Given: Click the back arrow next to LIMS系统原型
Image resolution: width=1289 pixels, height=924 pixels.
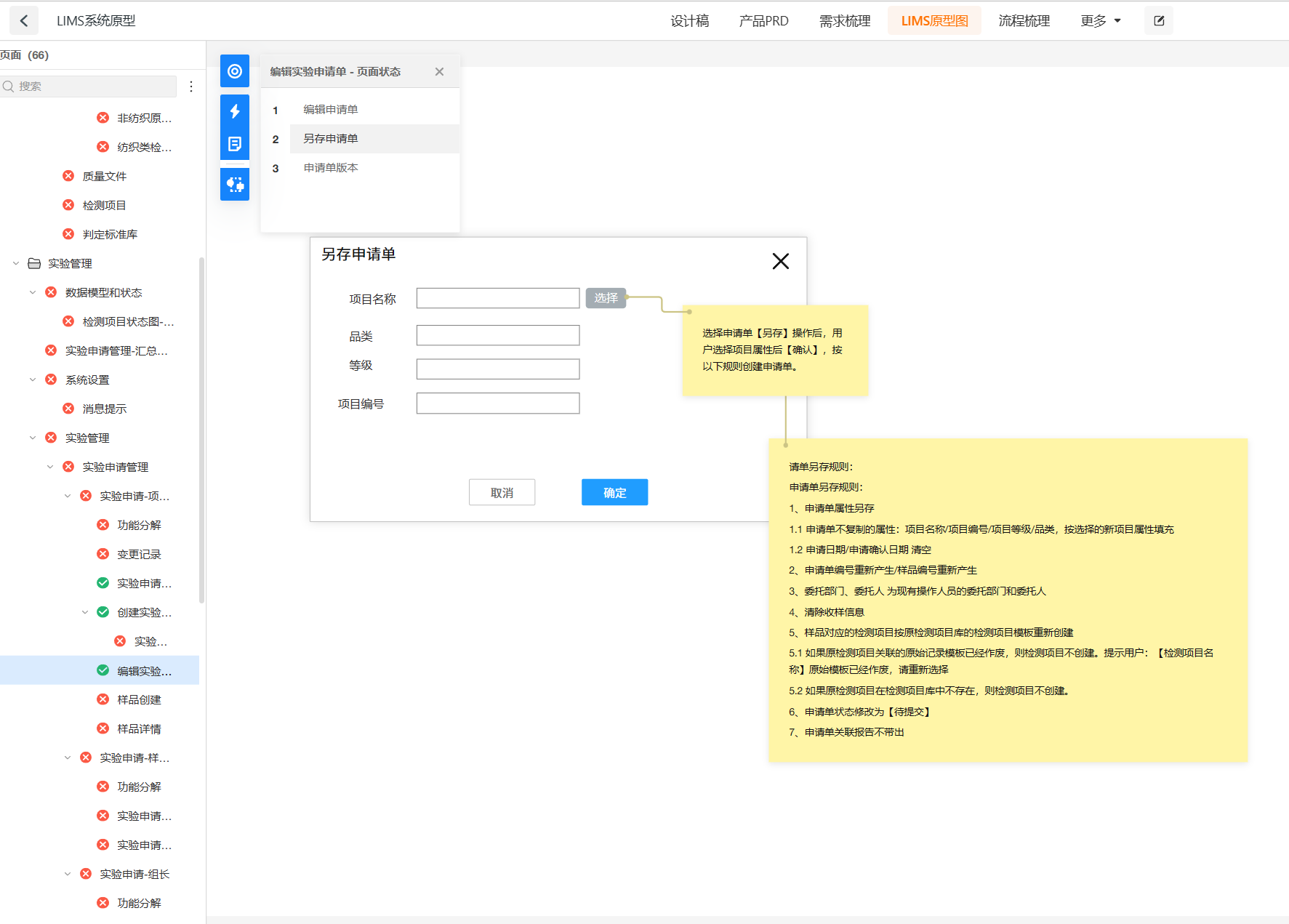Looking at the screenshot, I should tap(24, 21).
